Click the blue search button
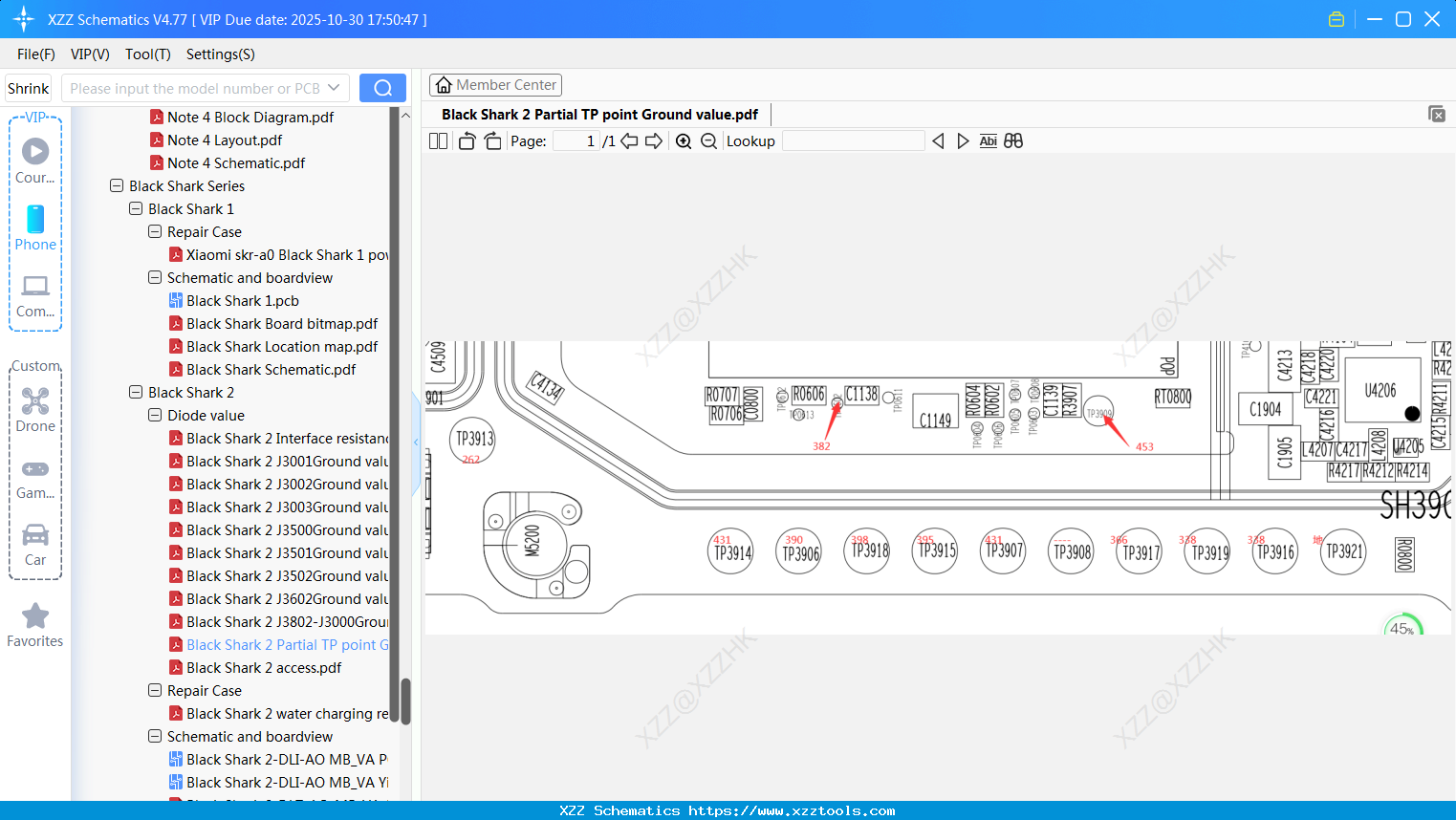The height and width of the screenshot is (820, 1456). click(x=382, y=88)
